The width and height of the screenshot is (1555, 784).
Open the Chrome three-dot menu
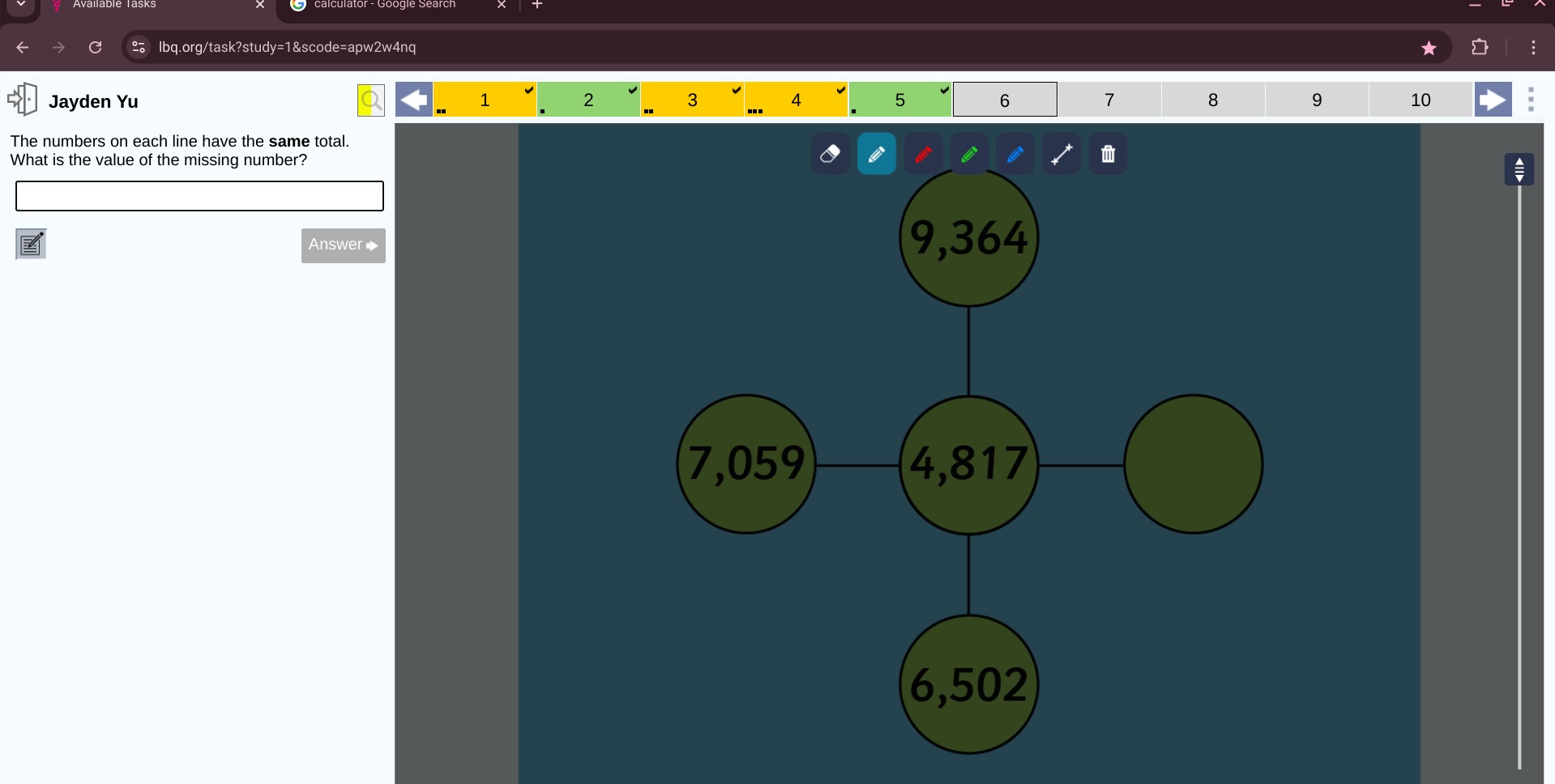tap(1533, 47)
